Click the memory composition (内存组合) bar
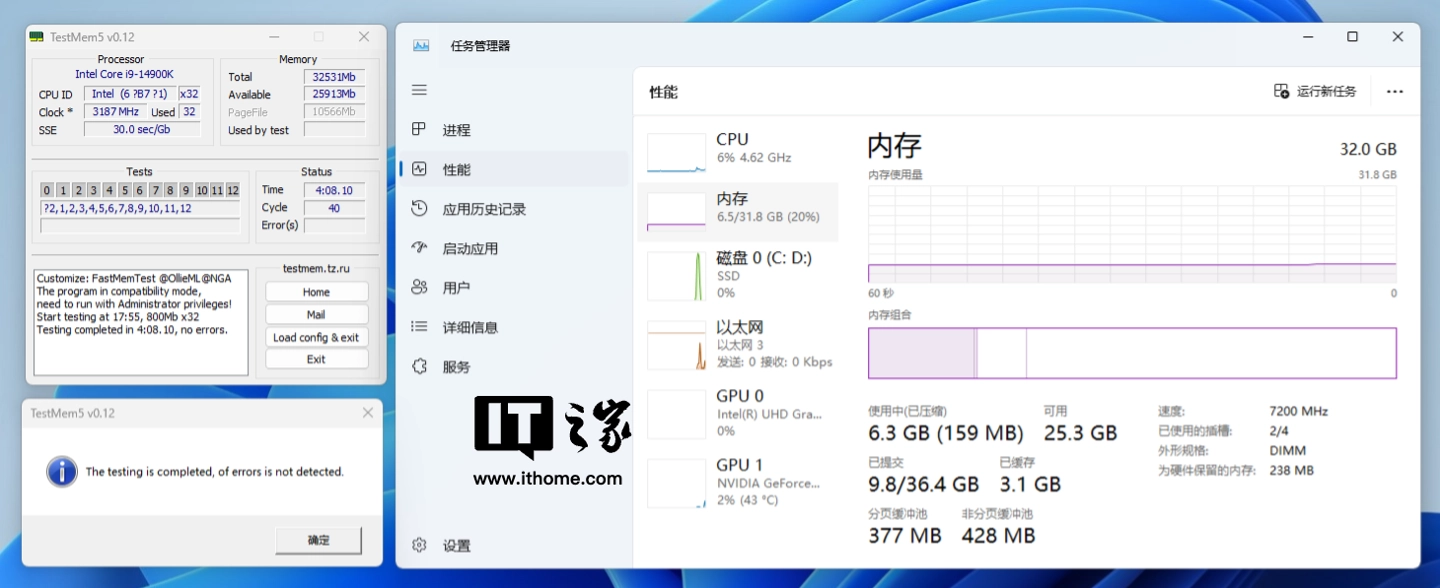 tap(1131, 353)
